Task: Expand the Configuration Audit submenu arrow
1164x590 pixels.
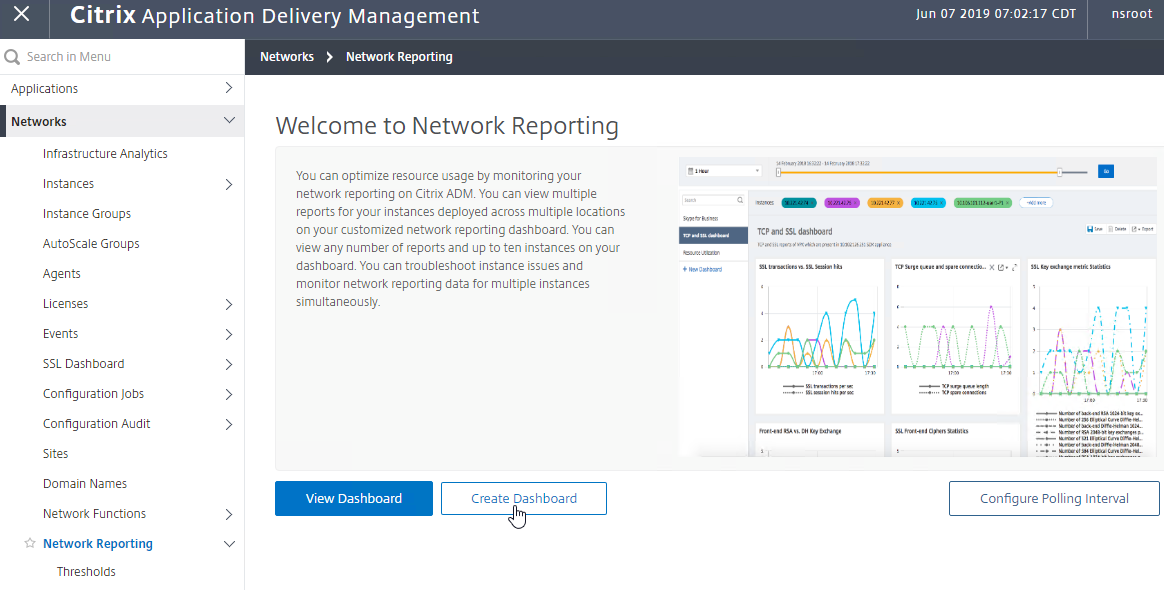Action: pyautogui.click(x=229, y=425)
